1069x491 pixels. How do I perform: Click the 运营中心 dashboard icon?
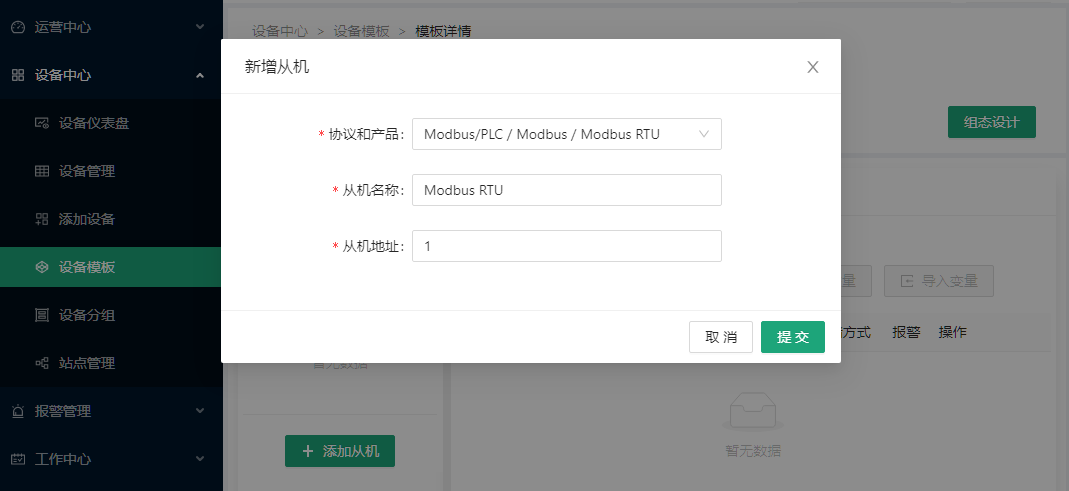(x=18, y=27)
